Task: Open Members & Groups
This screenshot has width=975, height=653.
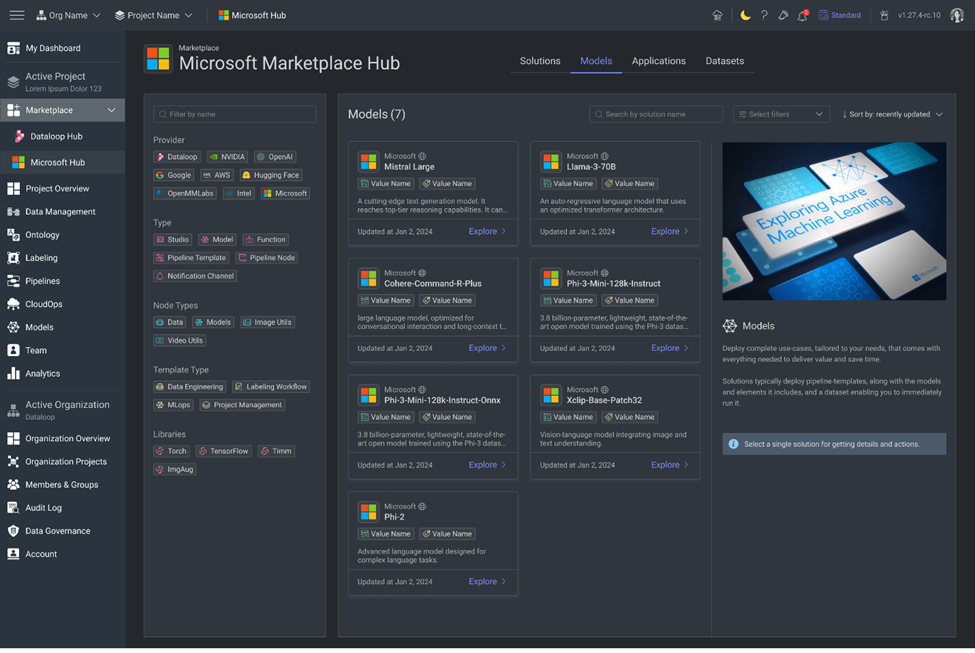Action: 62,484
